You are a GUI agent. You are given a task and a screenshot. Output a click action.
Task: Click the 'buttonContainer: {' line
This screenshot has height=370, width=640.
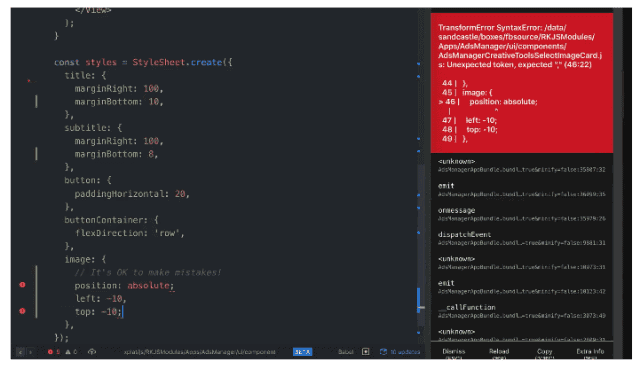click(x=111, y=220)
